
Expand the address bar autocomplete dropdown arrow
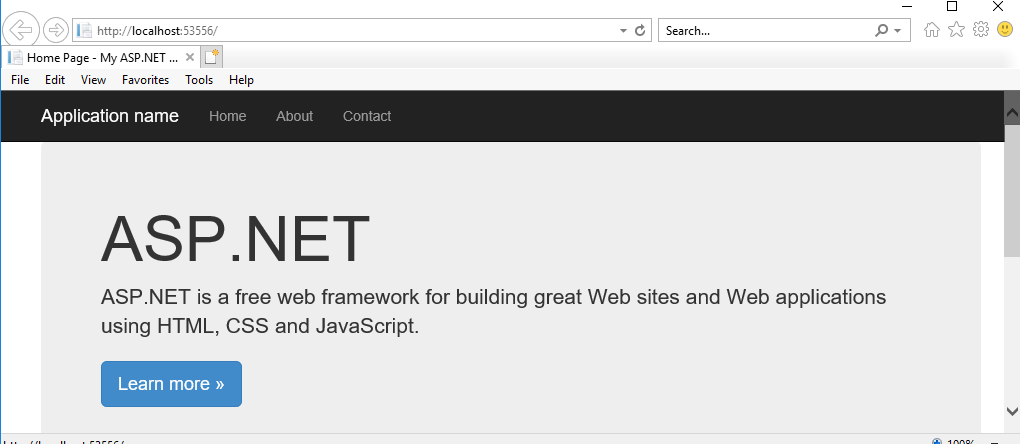click(x=623, y=31)
